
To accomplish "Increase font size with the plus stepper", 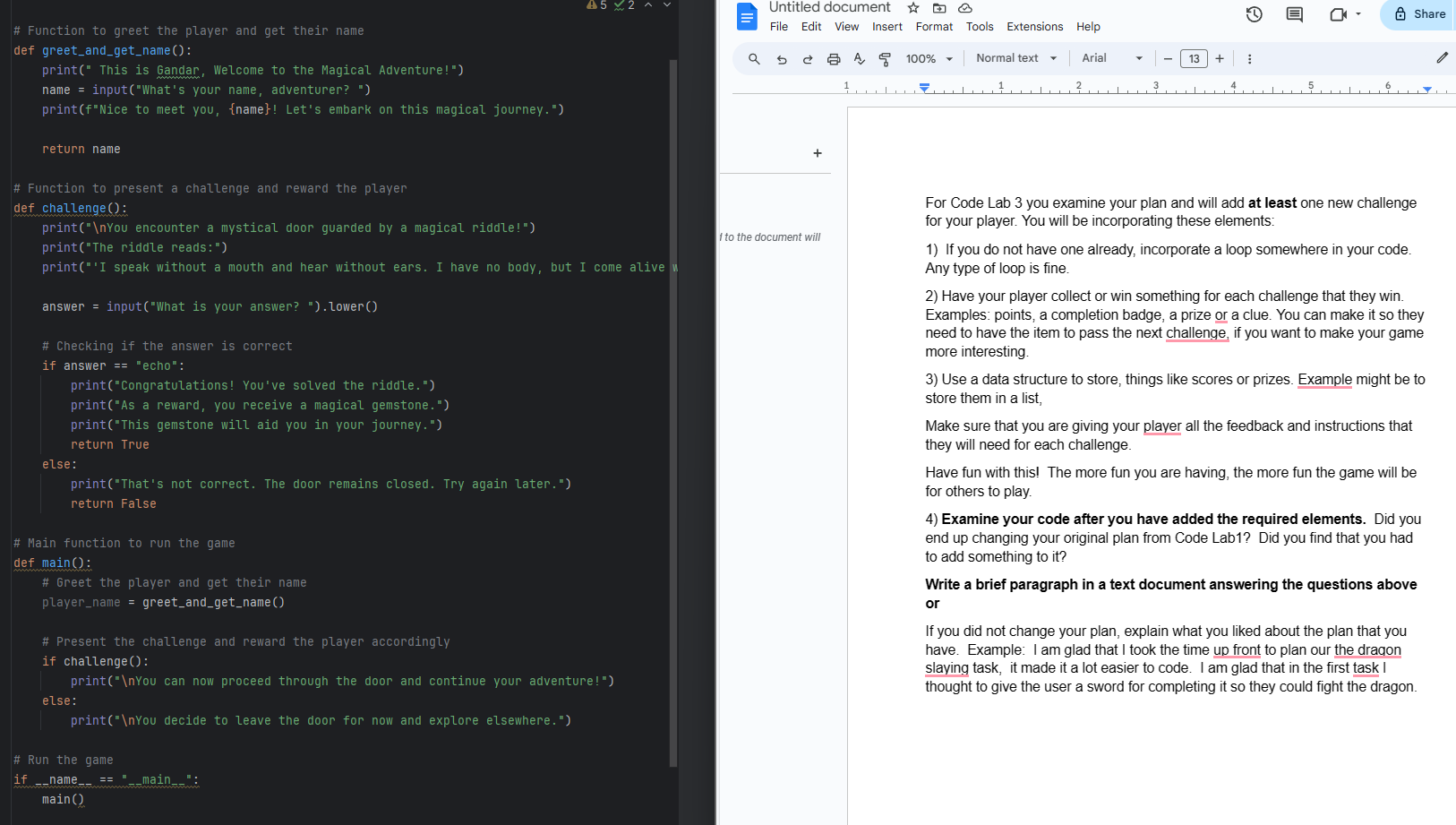I will (x=1220, y=58).
